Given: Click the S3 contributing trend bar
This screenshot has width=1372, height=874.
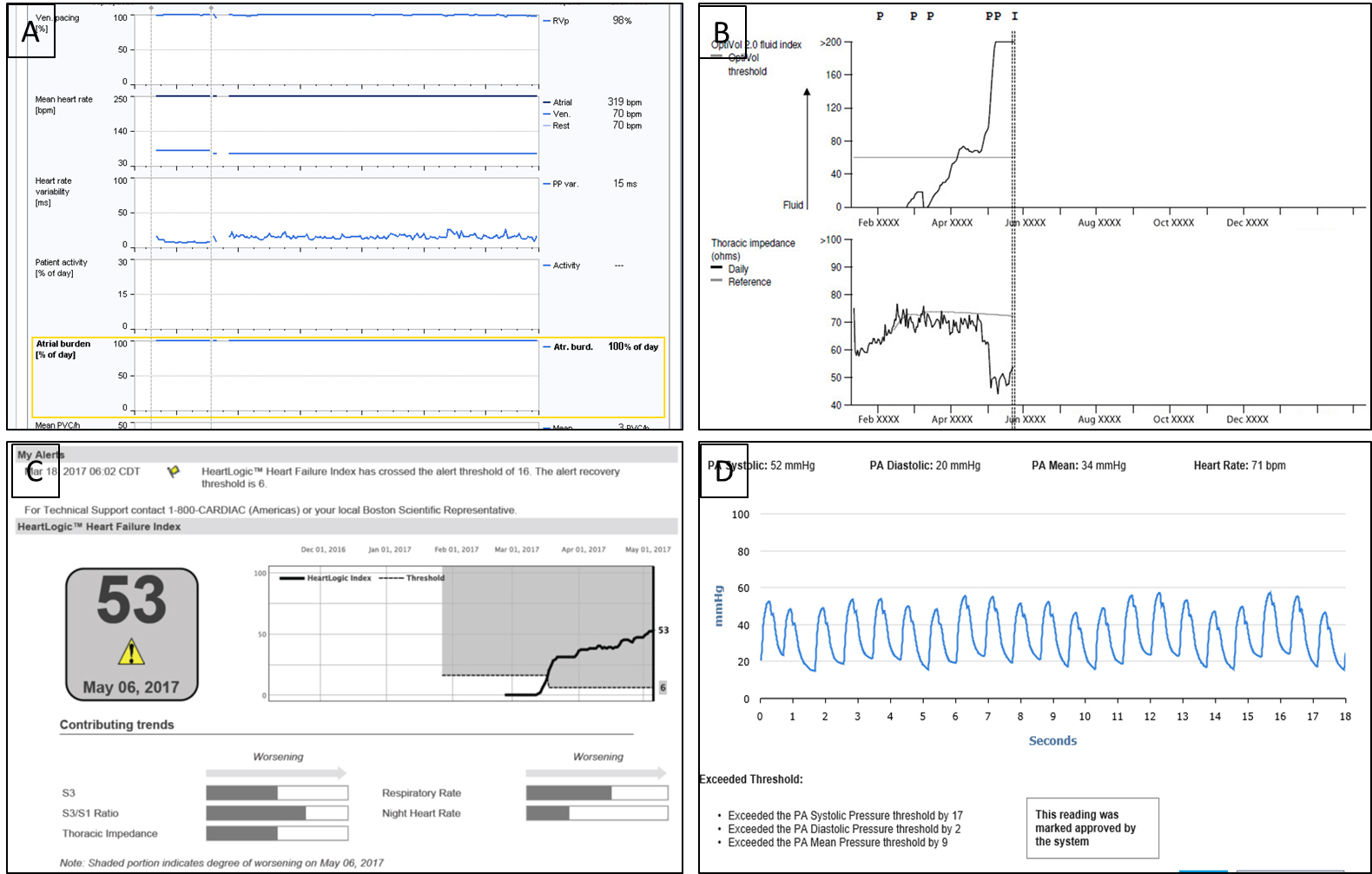Looking at the screenshot, I should click(277, 792).
